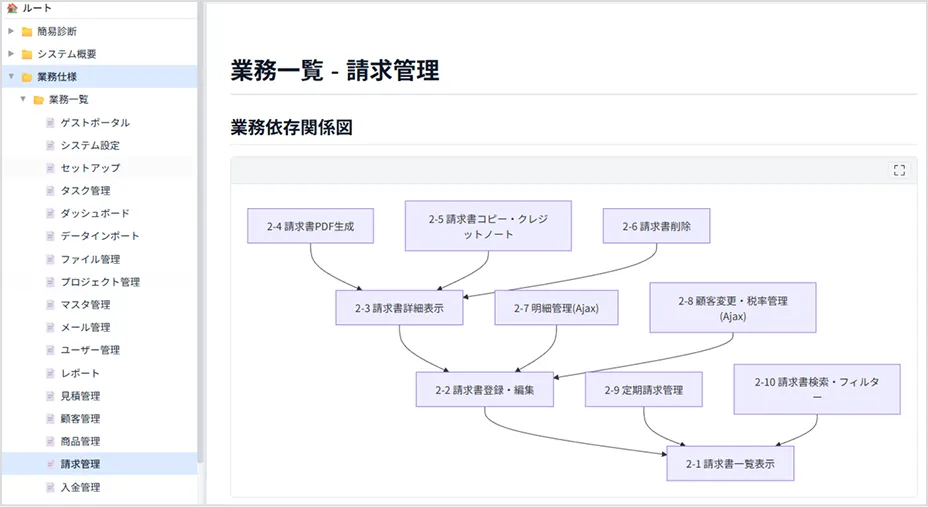Screen dimensions: 928x507
Task: Click the 2-7 明細管理(Ajax) node
Action: coord(556,308)
